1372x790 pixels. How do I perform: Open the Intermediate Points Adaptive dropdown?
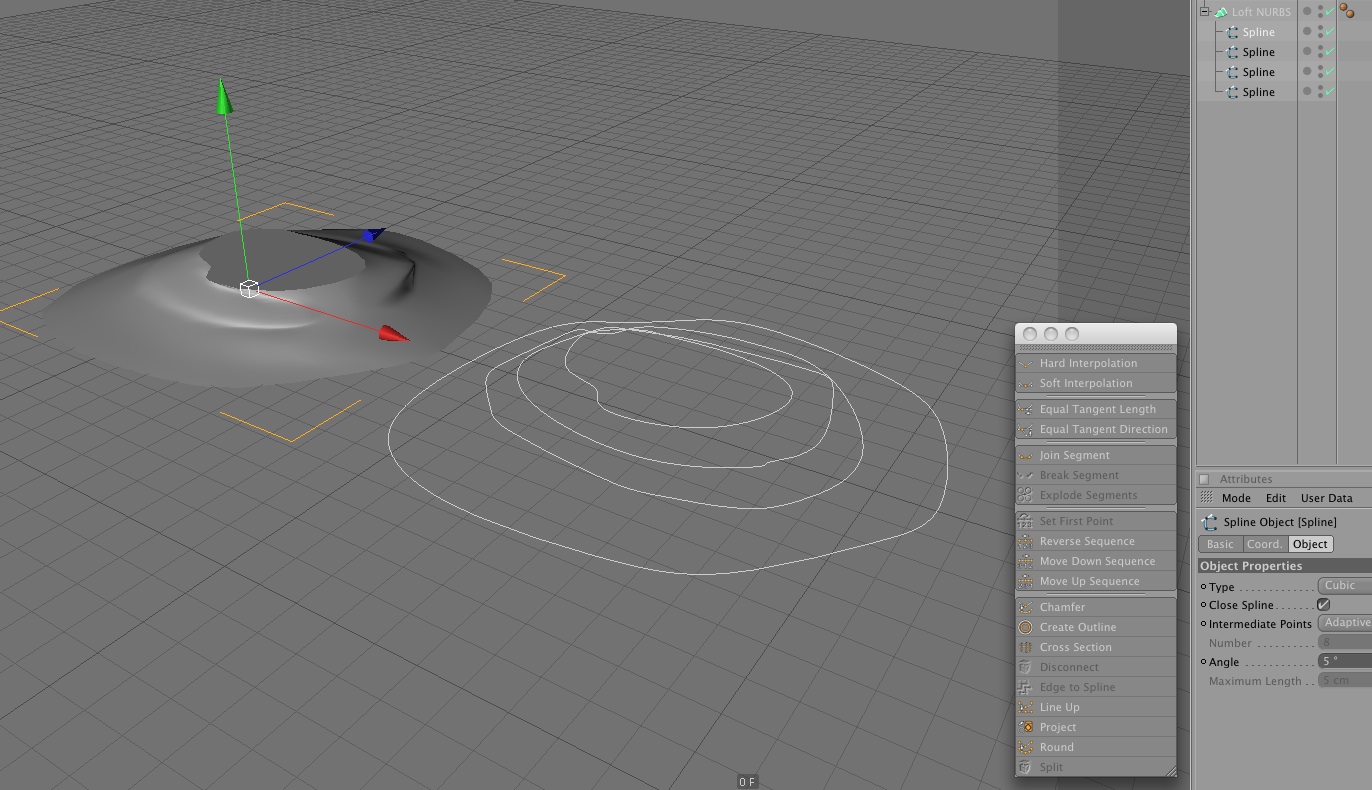point(1344,623)
